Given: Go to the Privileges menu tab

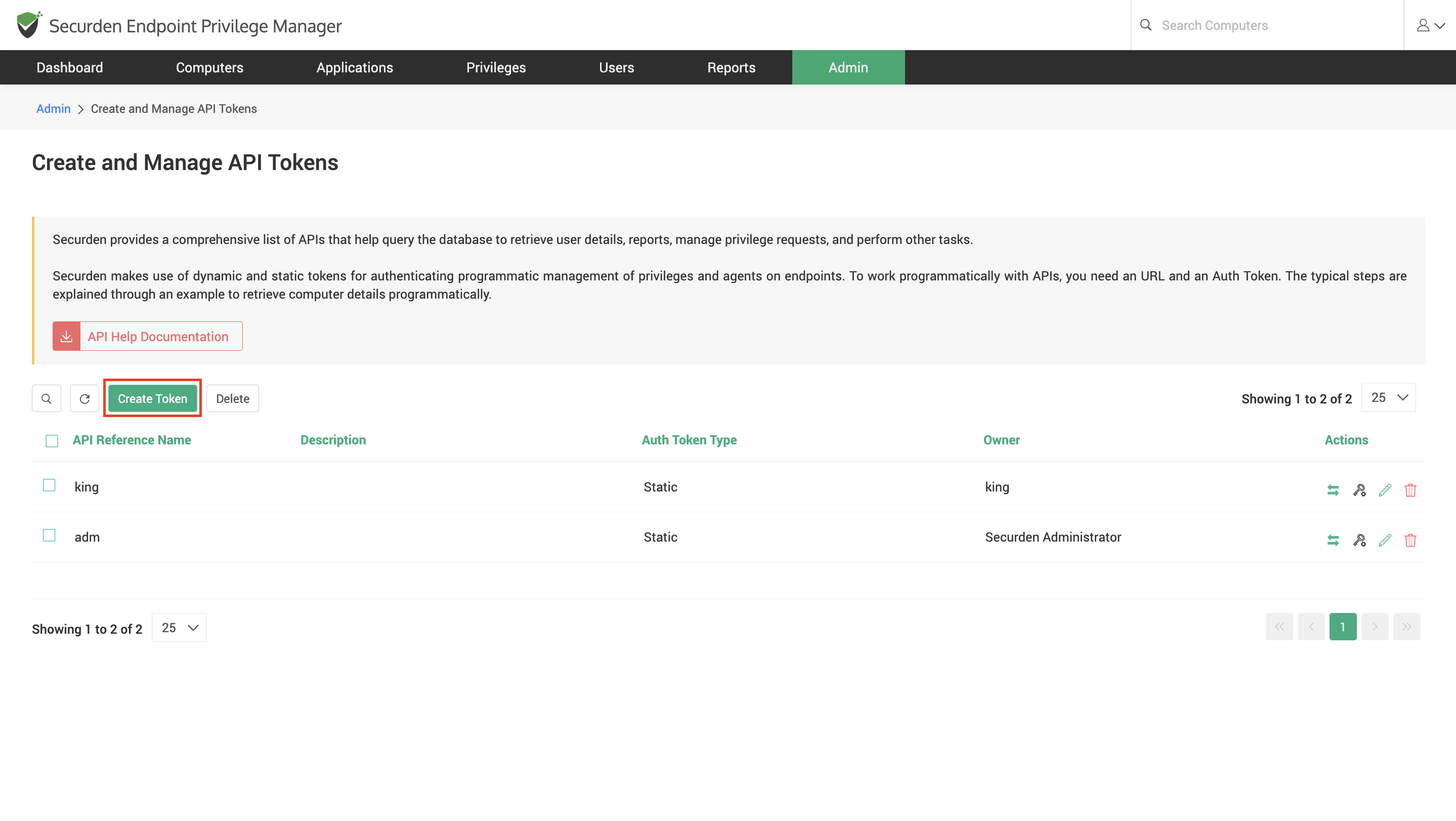Looking at the screenshot, I should 496,68.
